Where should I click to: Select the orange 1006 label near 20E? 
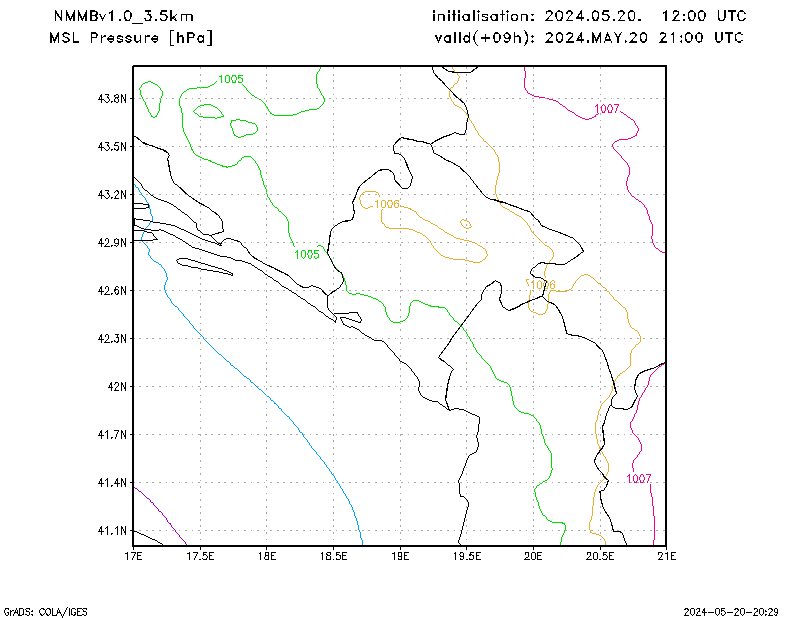pos(542,285)
